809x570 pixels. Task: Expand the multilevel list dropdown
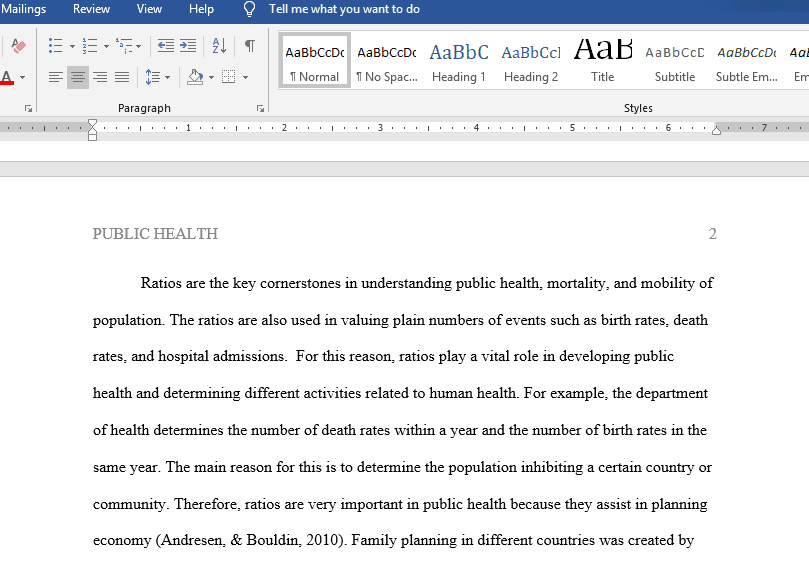(139, 46)
